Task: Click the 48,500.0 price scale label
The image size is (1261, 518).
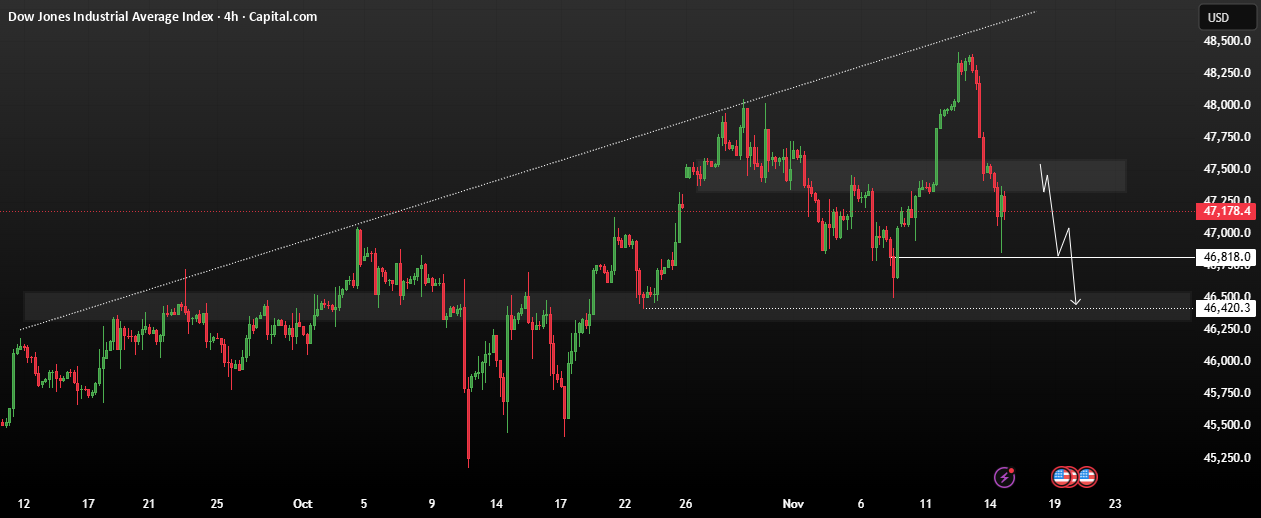Action: pyautogui.click(x=1229, y=40)
